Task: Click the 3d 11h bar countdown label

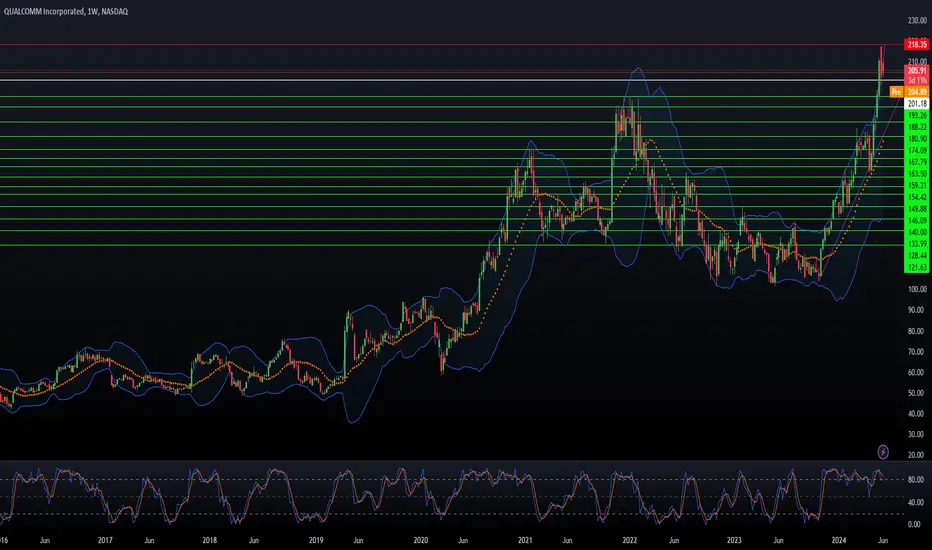Action: pyautogui.click(x=917, y=80)
